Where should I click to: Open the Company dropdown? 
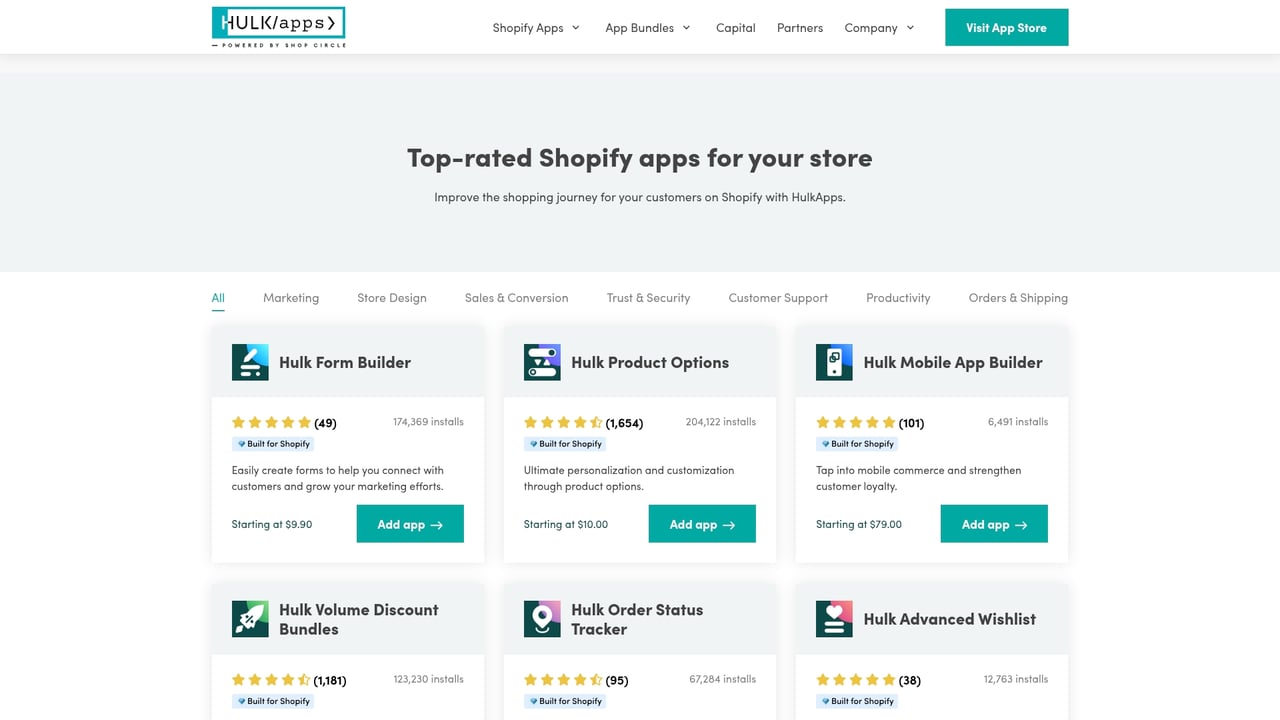click(x=879, y=28)
